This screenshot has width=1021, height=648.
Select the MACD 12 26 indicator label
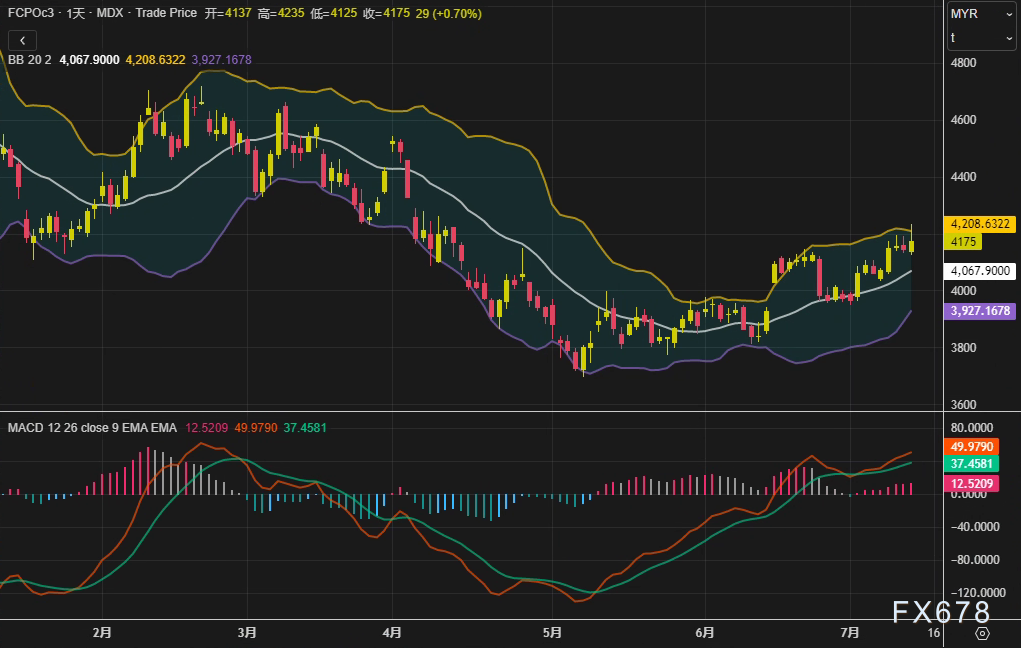coord(92,428)
